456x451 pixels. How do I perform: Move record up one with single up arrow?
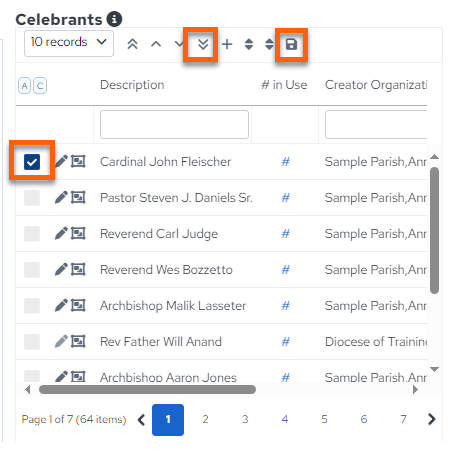tap(156, 44)
